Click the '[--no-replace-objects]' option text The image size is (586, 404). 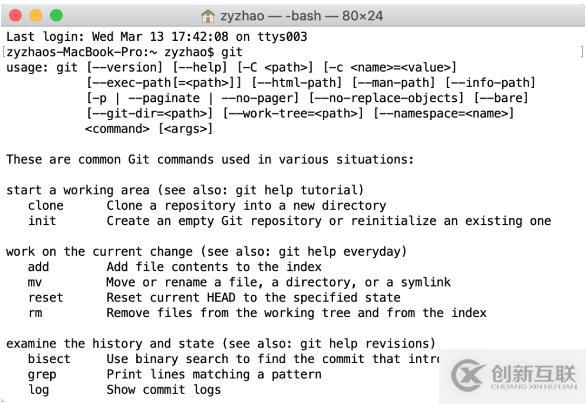[386, 98]
